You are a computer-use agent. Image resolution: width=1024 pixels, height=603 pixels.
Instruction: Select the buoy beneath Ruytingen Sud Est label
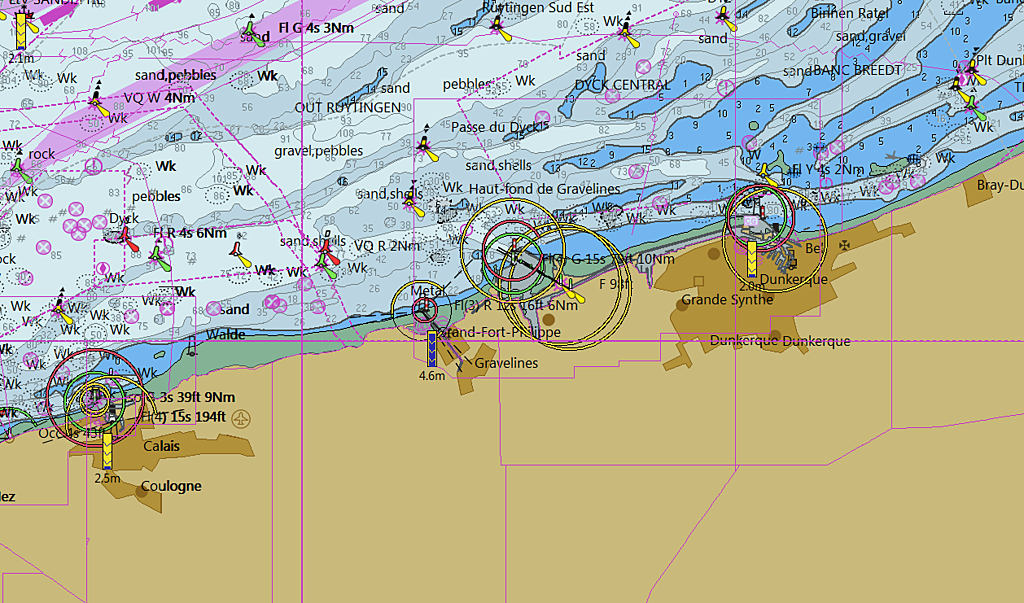[x=500, y=28]
